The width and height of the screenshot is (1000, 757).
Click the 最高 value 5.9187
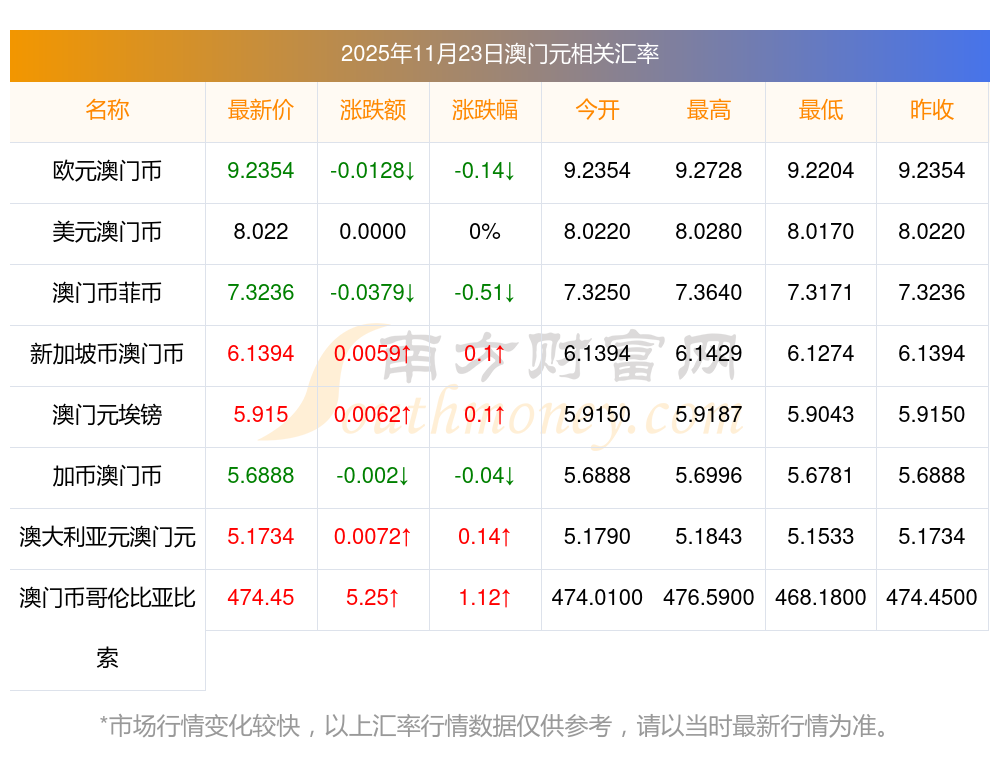[709, 414]
